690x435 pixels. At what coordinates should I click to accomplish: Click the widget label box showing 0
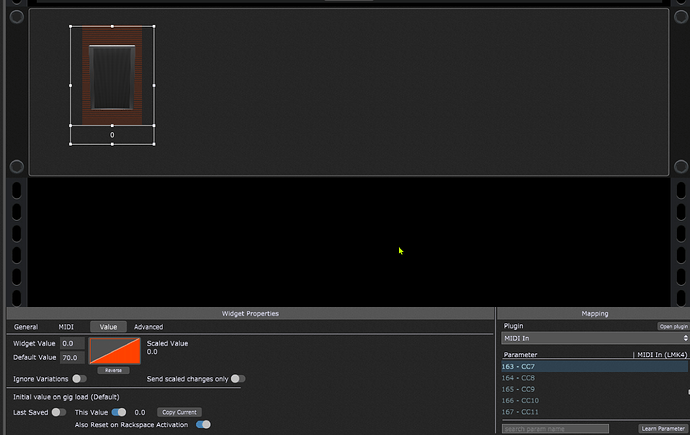(x=112, y=134)
